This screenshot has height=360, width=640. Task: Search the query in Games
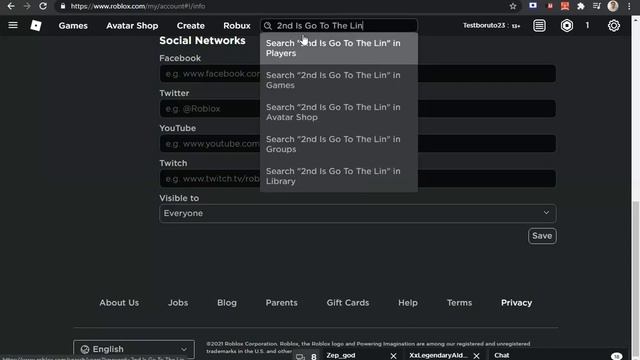point(339,80)
